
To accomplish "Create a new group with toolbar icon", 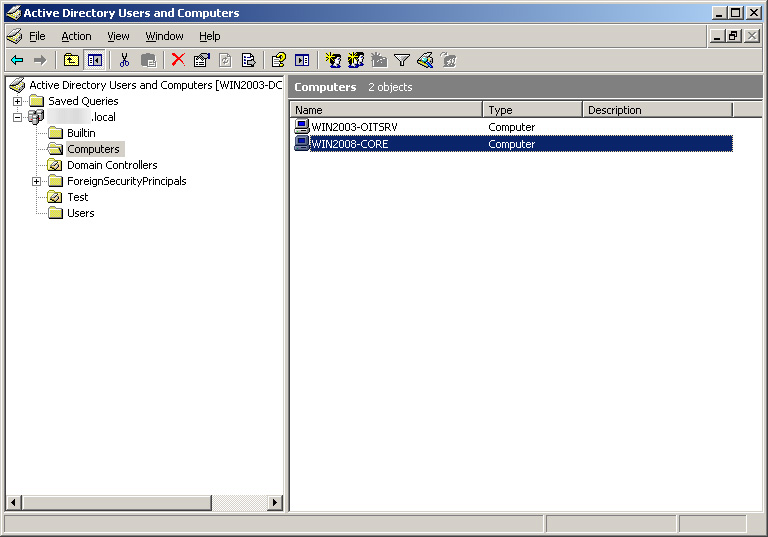I will tap(356, 60).
